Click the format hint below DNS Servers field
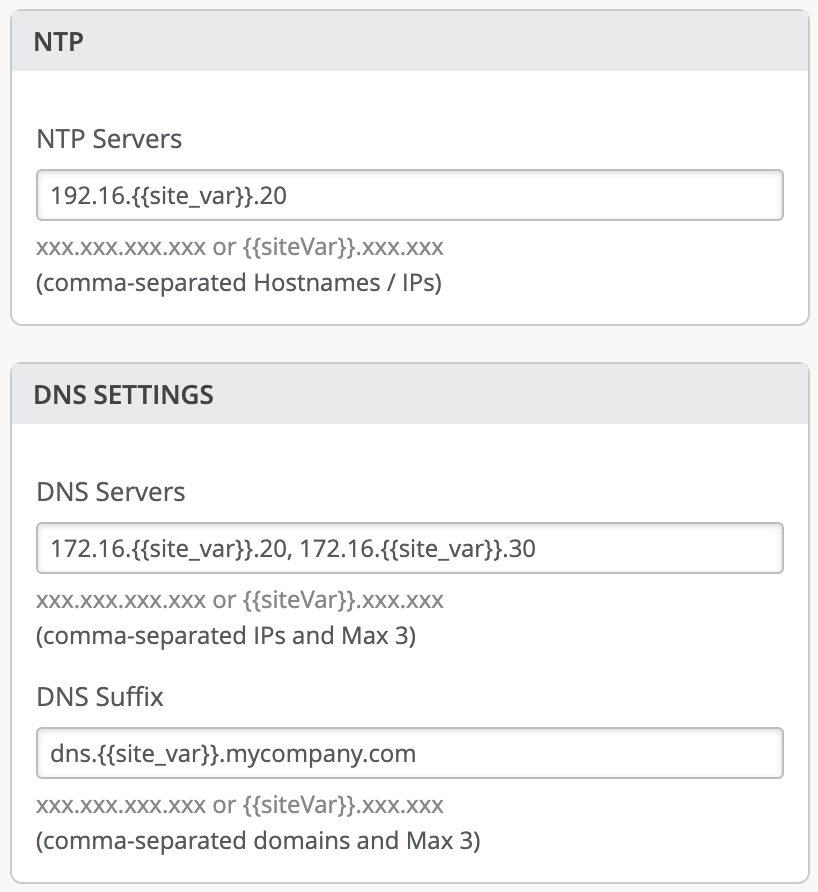Image resolution: width=818 pixels, height=892 pixels. (x=240, y=600)
